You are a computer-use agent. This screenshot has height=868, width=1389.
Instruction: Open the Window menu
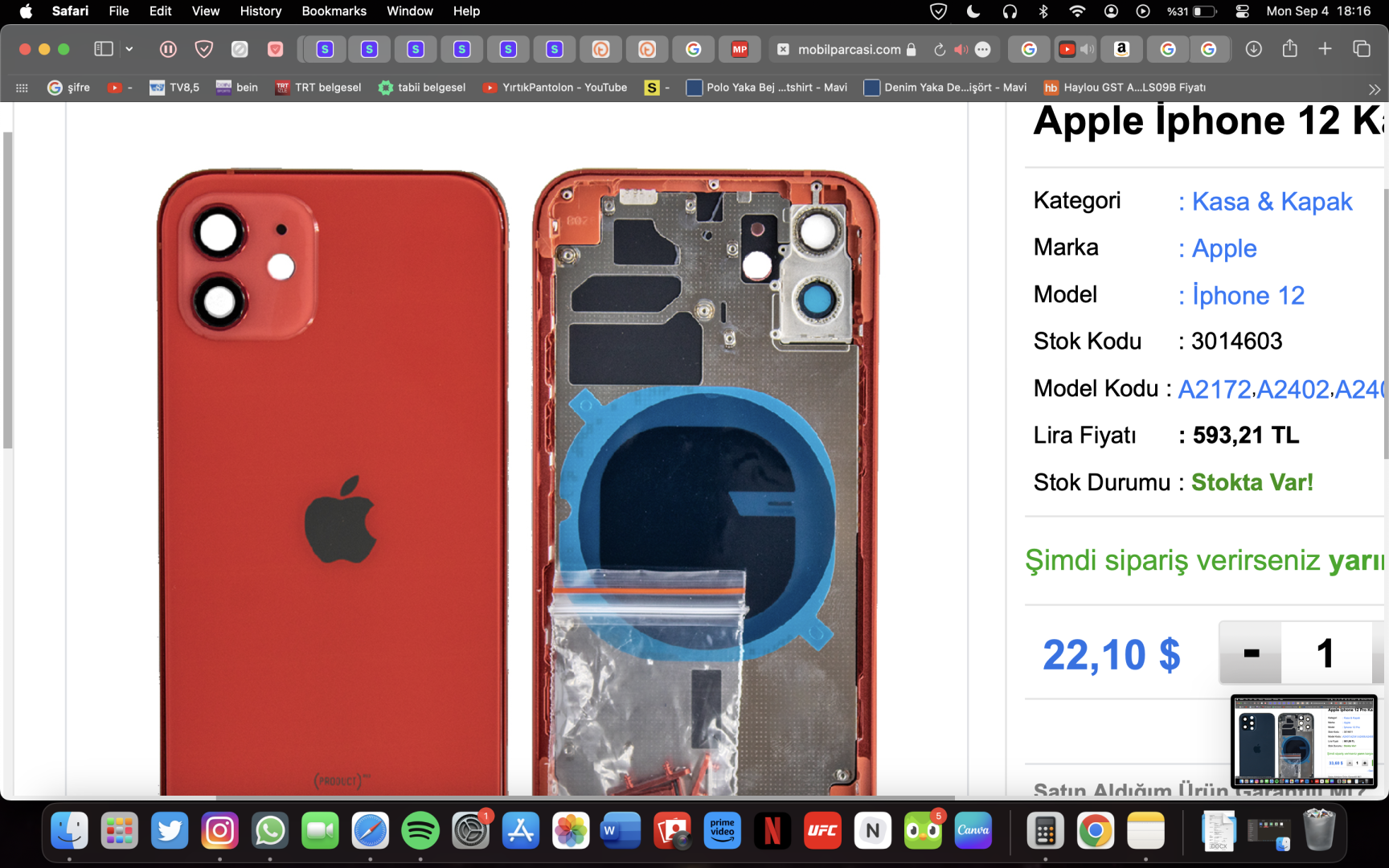[410, 11]
